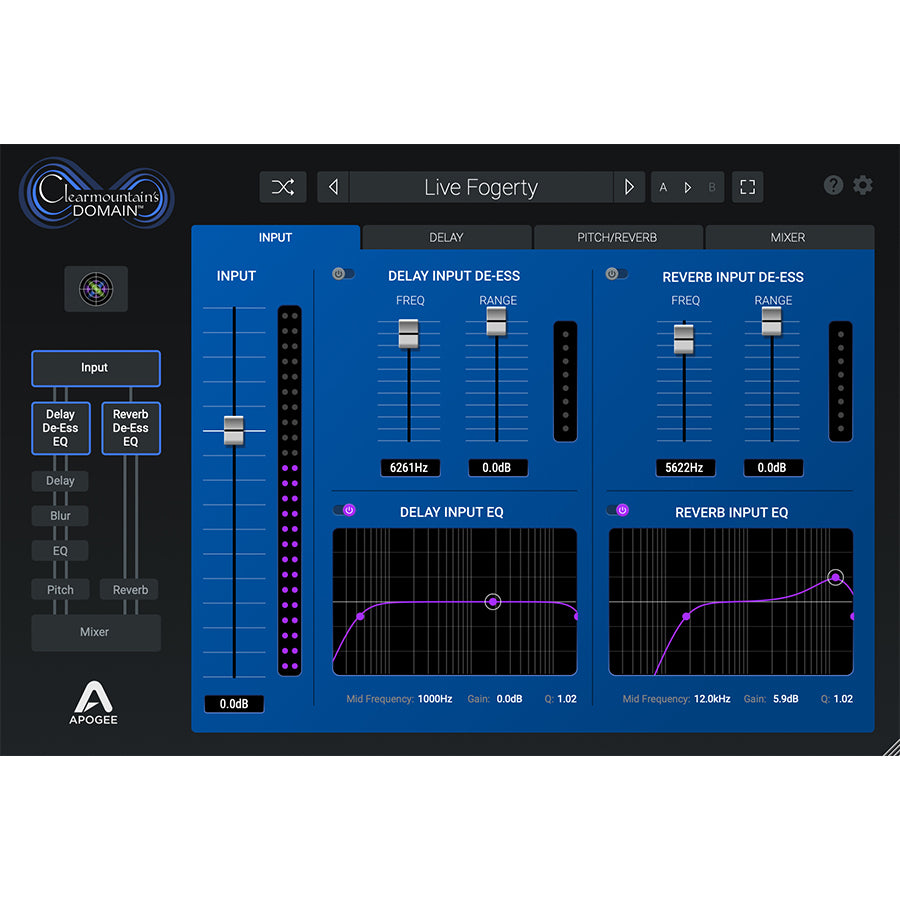Click Reverb EQ Q 1.02 value
The height and width of the screenshot is (900, 900).
tap(843, 699)
